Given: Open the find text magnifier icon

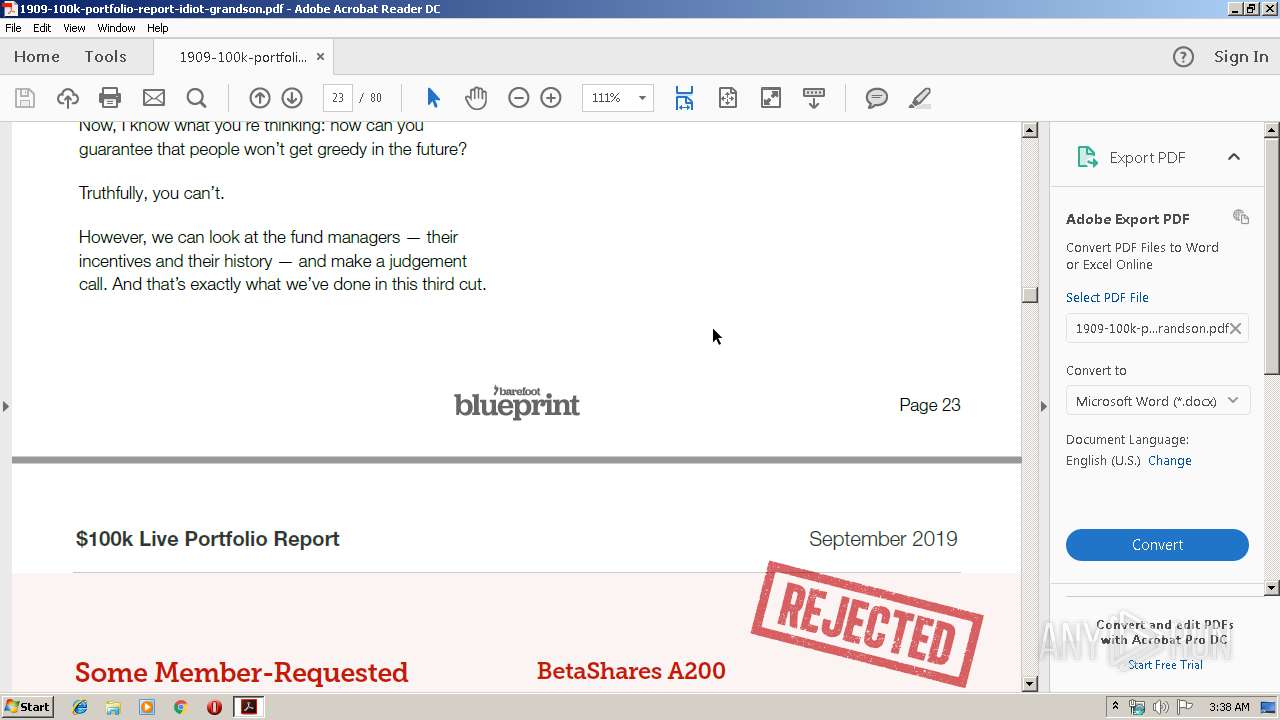Looking at the screenshot, I should 197,98.
